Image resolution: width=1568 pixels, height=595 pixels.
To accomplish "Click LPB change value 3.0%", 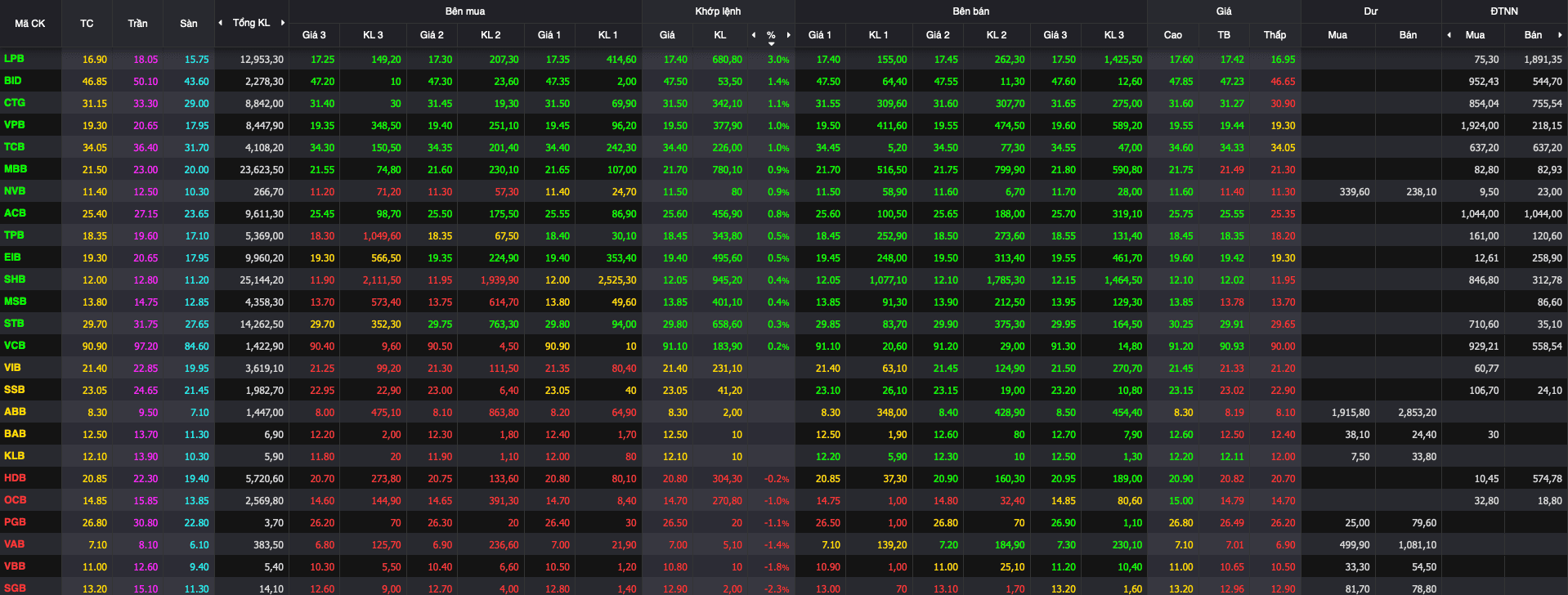I will click(x=778, y=60).
